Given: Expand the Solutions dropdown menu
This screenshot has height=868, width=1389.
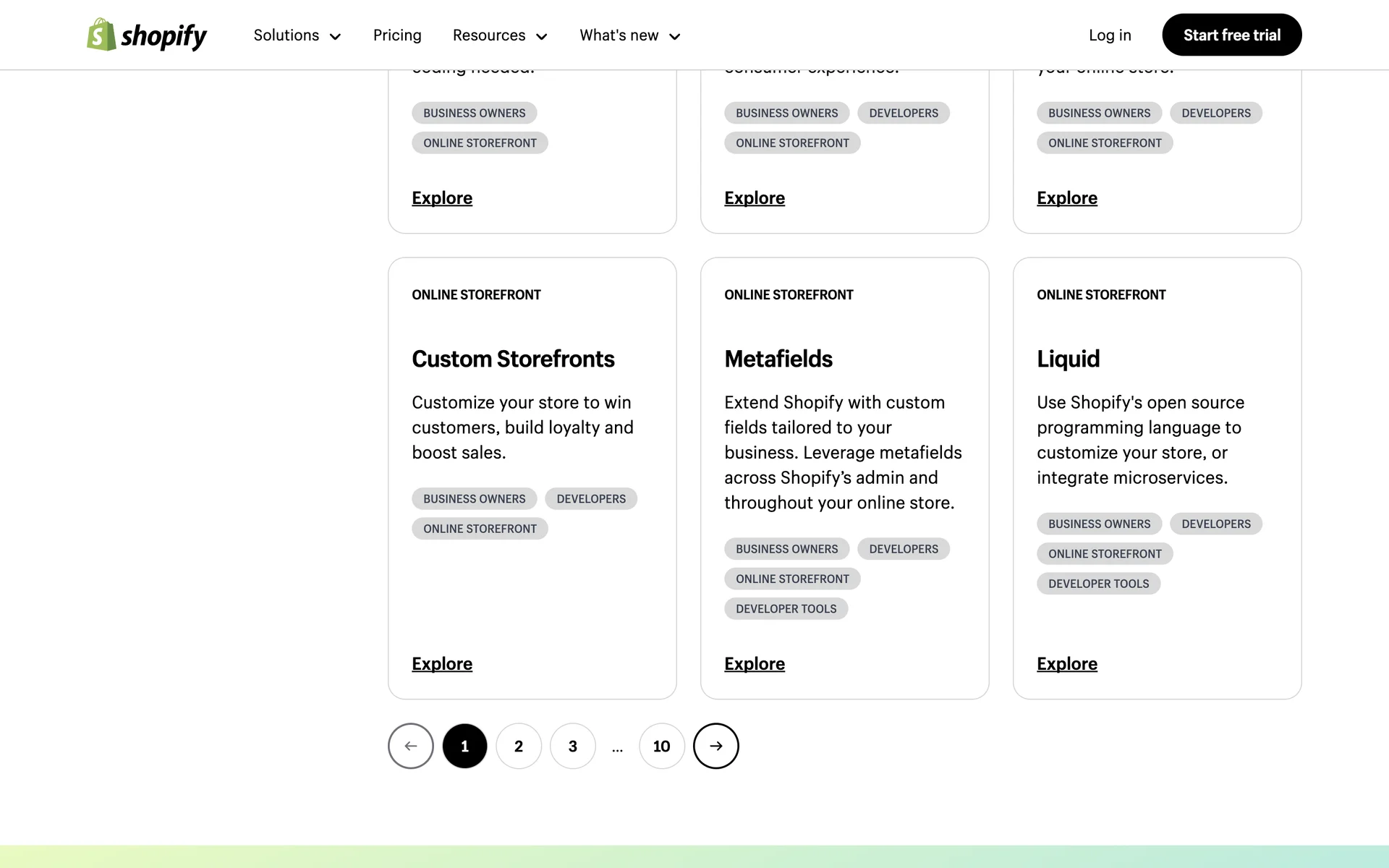Looking at the screenshot, I should [297, 35].
